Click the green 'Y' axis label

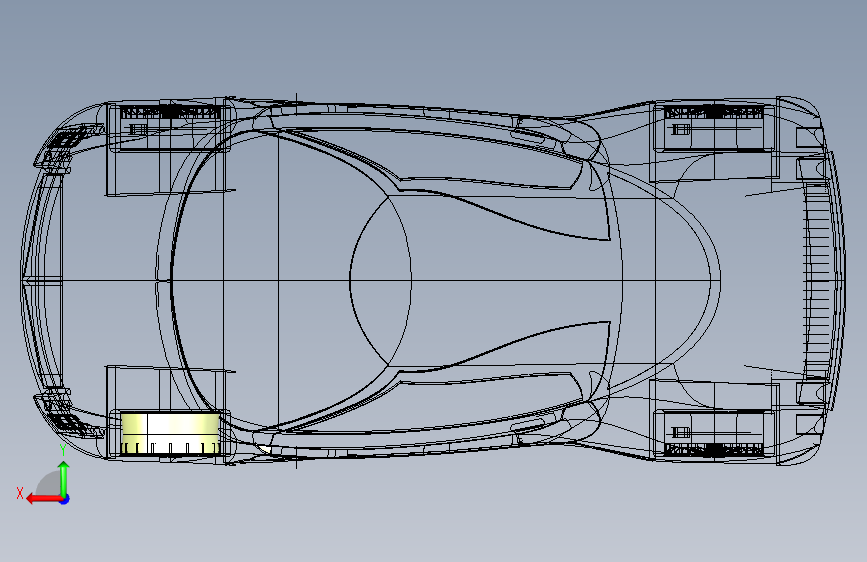[63, 450]
